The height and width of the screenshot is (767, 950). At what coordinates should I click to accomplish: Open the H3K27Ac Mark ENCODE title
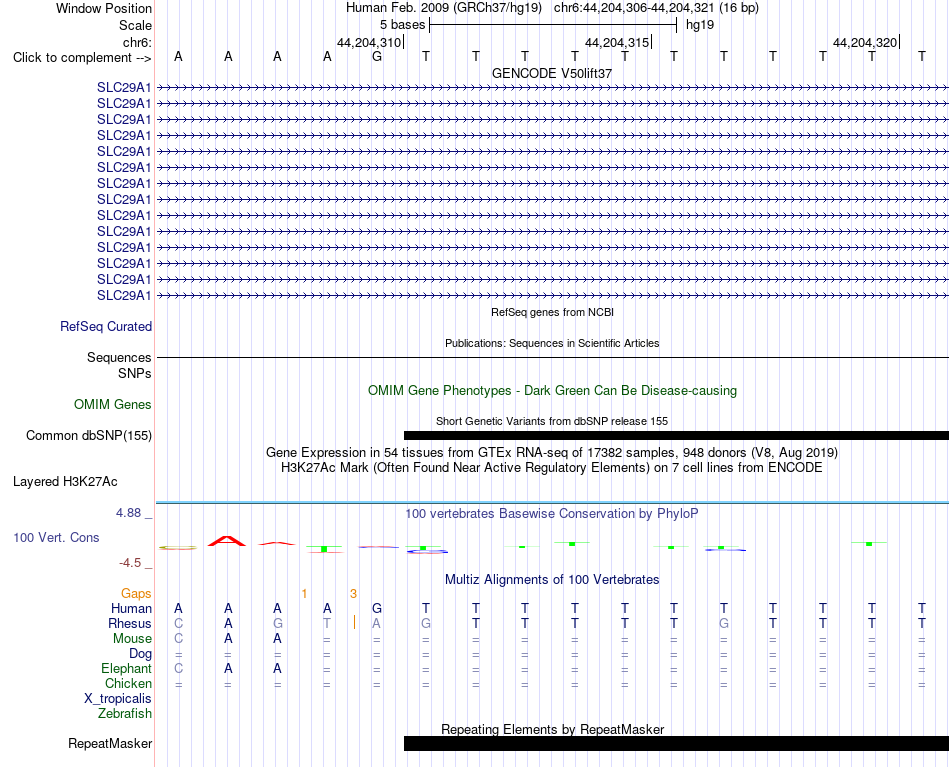pyautogui.click(x=552, y=468)
